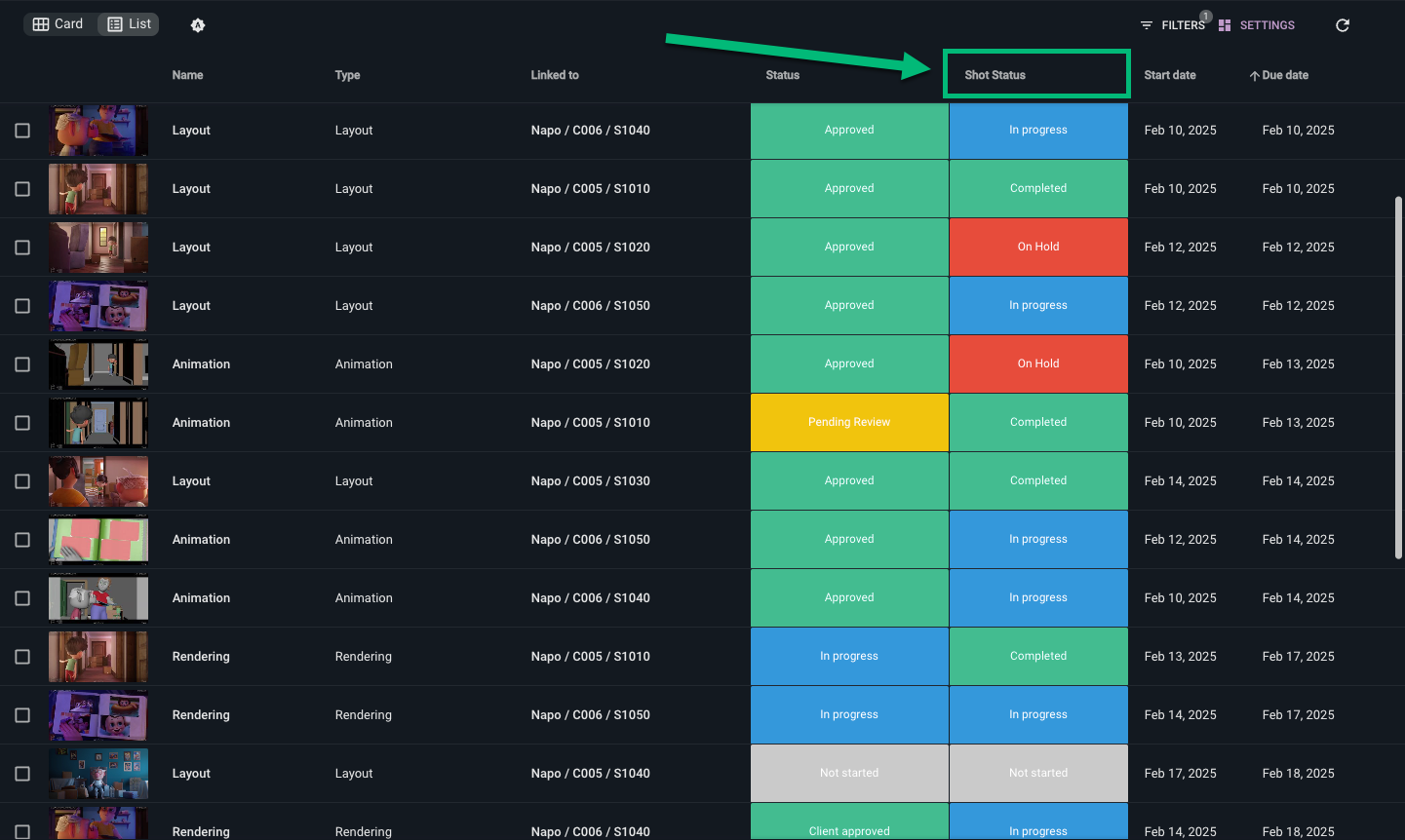Image resolution: width=1405 pixels, height=840 pixels.
Task: Check the Layout row for C005 / S1010
Action: coord(22,189)
